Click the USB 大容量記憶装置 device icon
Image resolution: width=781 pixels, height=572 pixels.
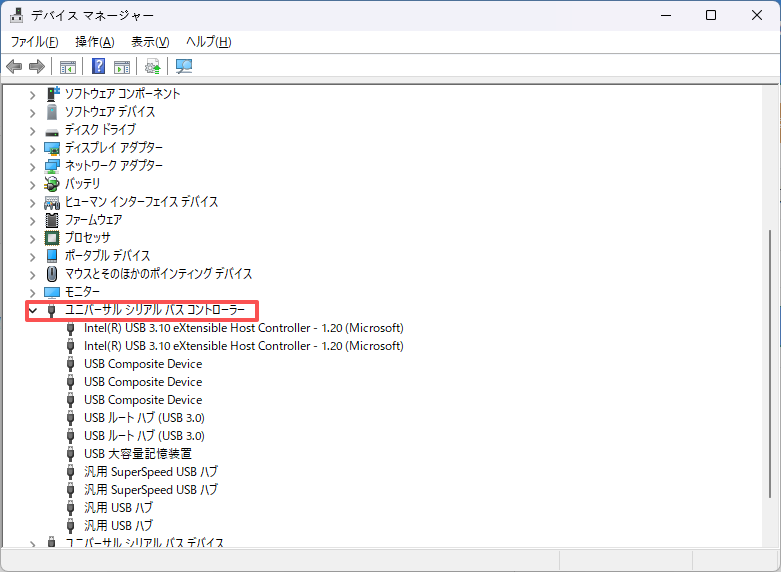[71, 454]
